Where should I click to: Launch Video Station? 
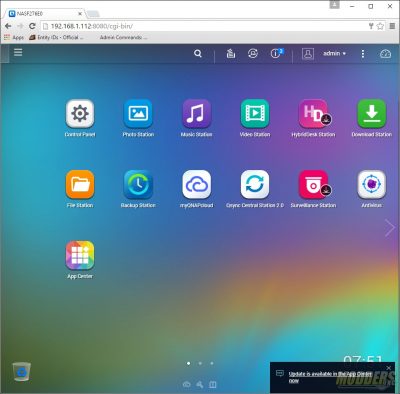[255, 114]
